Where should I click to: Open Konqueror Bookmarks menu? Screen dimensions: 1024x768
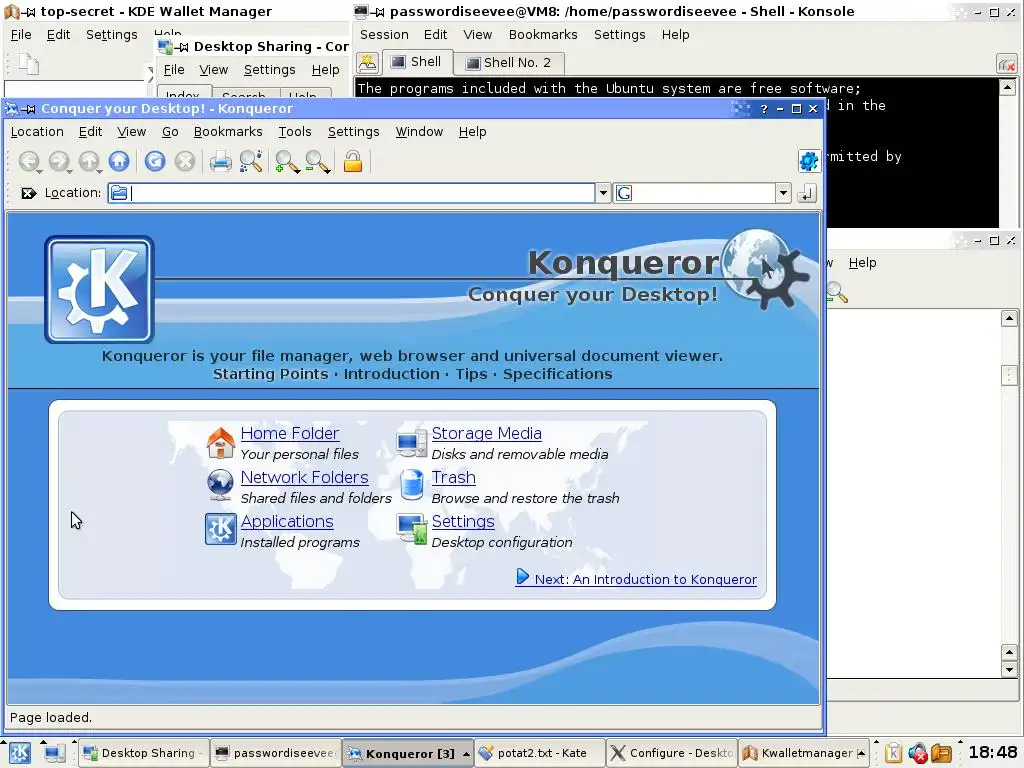pyautogui.click(x=228, y=132)
